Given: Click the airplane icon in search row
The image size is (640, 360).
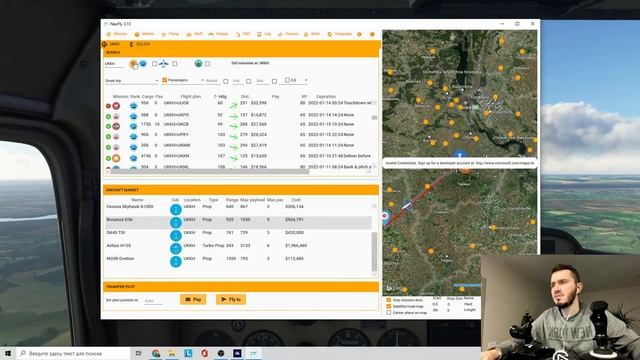Looking at the screenshot, I should pos(164,63).
